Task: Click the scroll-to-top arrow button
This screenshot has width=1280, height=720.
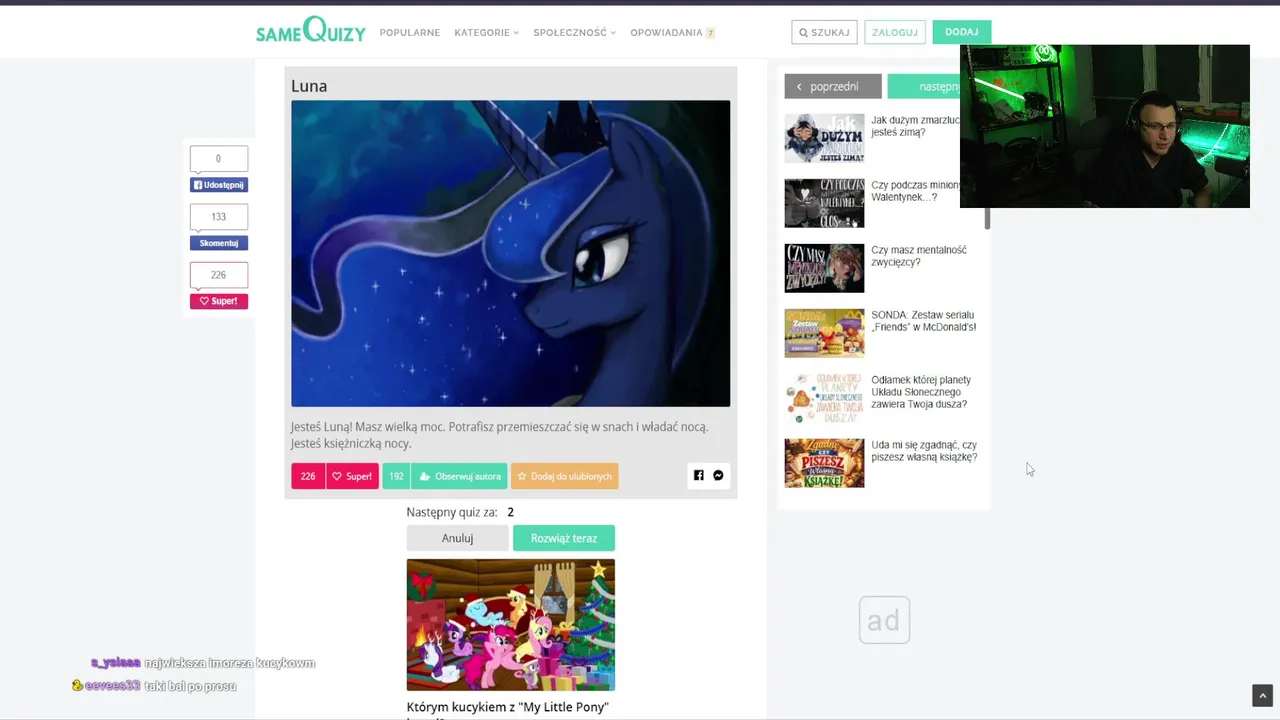Action: [1262, 695]
